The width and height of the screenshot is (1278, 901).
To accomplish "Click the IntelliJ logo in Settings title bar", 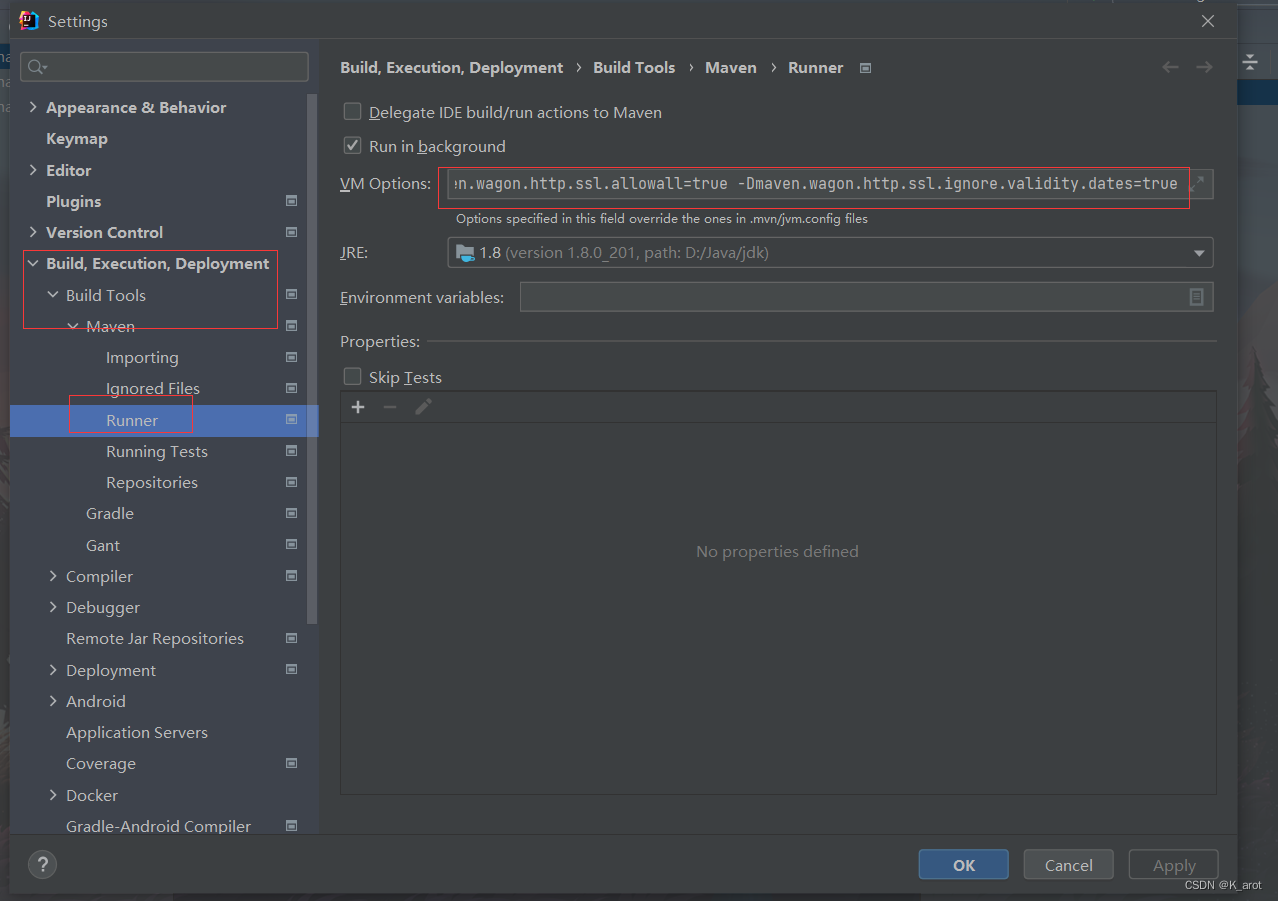I will (29, 21).
